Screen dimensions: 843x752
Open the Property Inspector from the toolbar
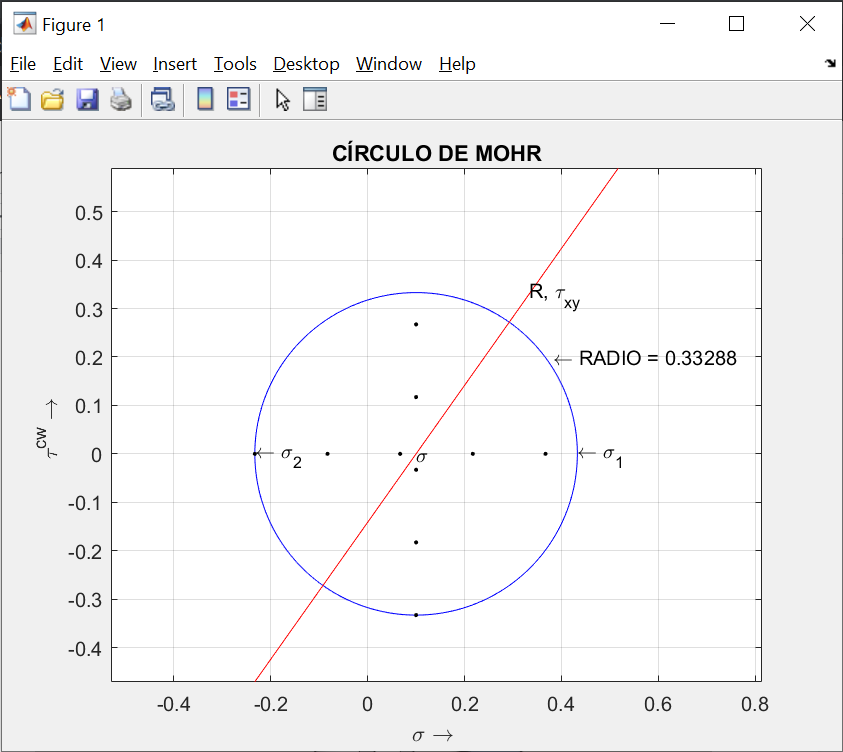pyautogui.click(x=315, y=99)
